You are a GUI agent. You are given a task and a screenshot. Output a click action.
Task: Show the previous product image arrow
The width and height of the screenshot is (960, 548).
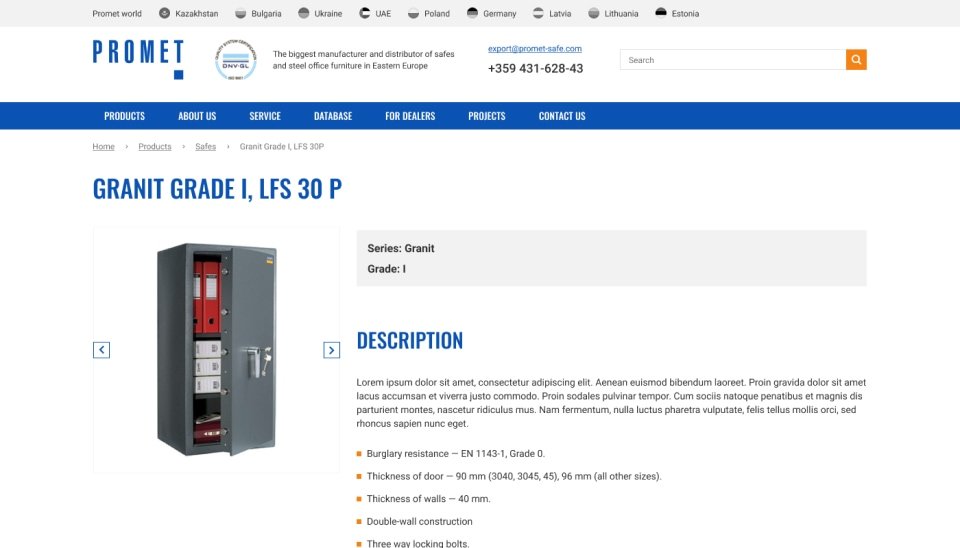[102, 350]
